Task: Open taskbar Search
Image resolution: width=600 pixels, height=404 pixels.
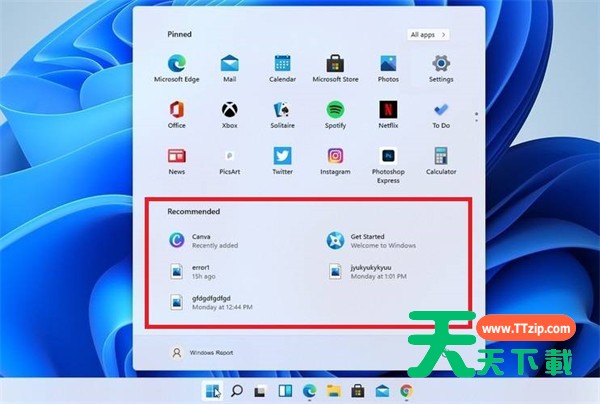Action: tap(237, 391)
